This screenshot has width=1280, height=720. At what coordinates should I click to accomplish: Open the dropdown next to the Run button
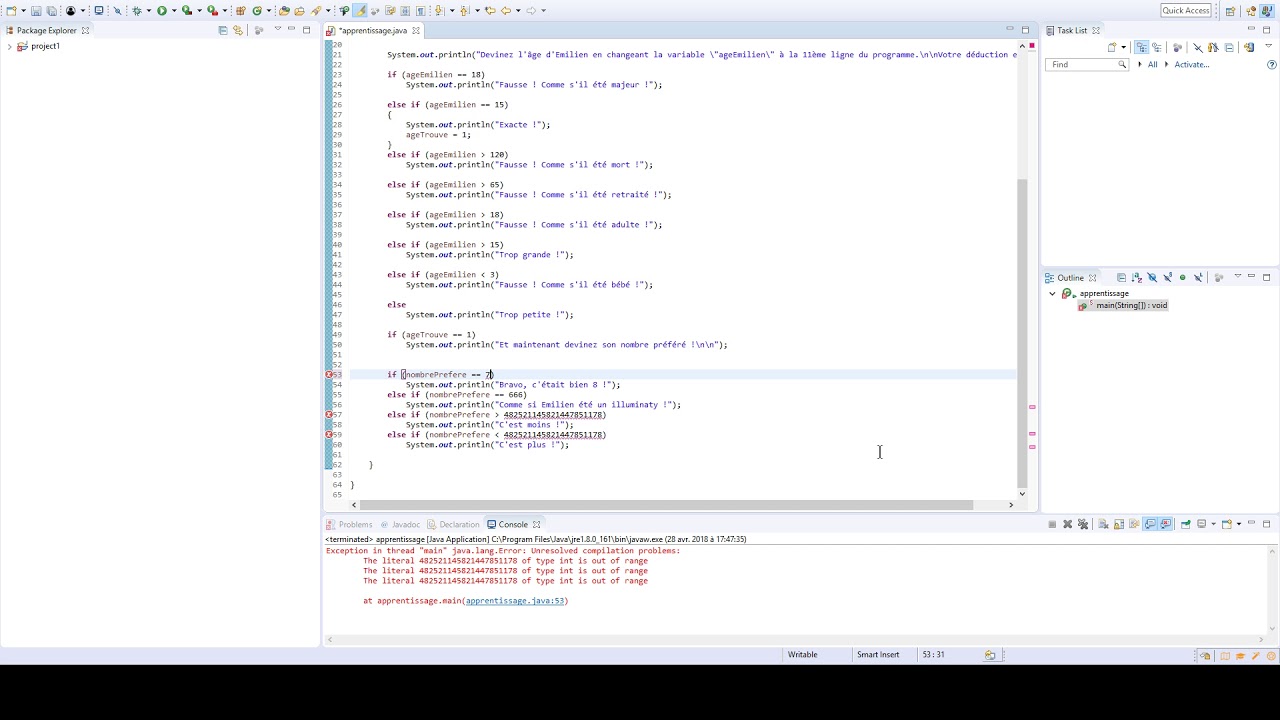point(174,11)
